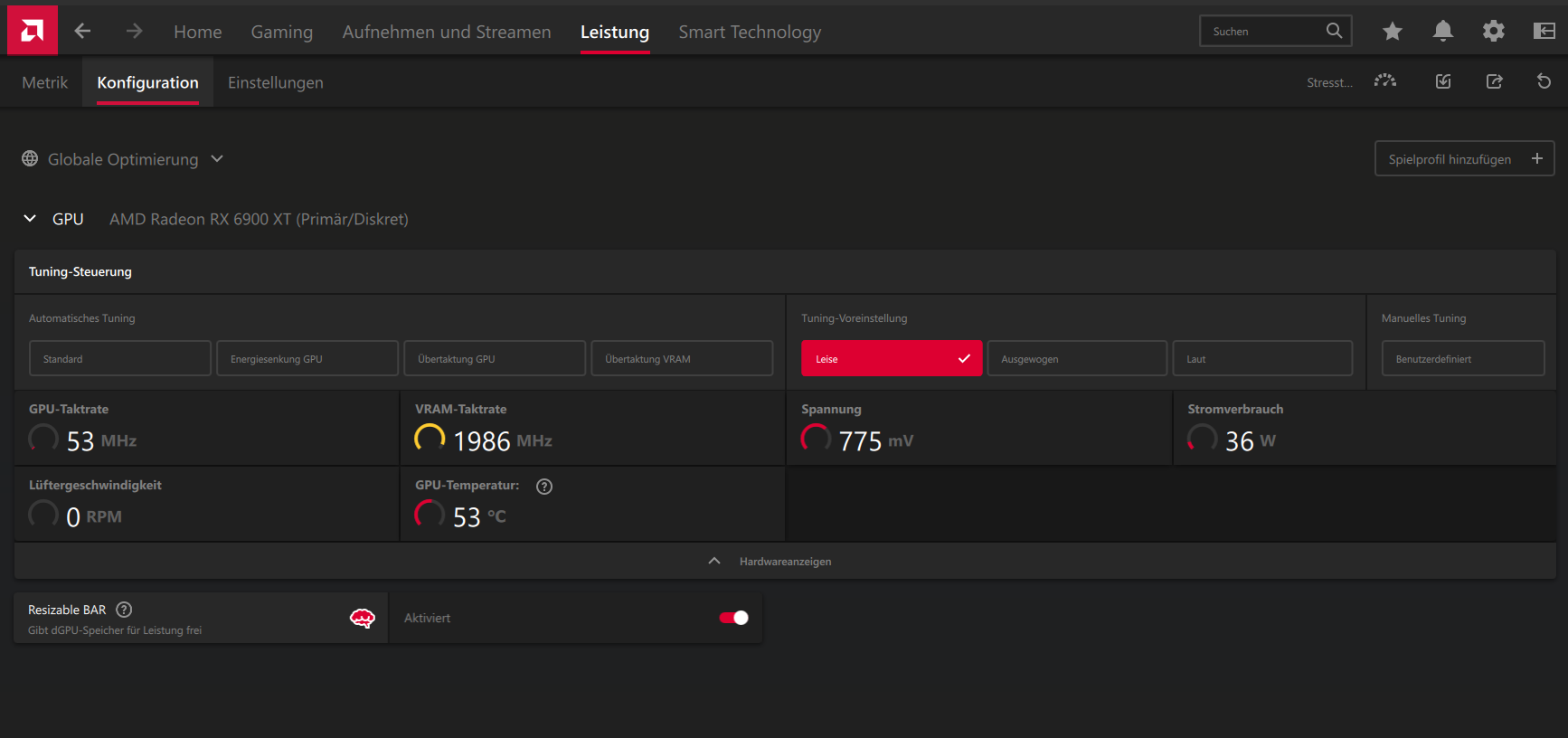
Task: Open the Globale Optimierung dropdown chevron
Action: [x=217, y=158]
